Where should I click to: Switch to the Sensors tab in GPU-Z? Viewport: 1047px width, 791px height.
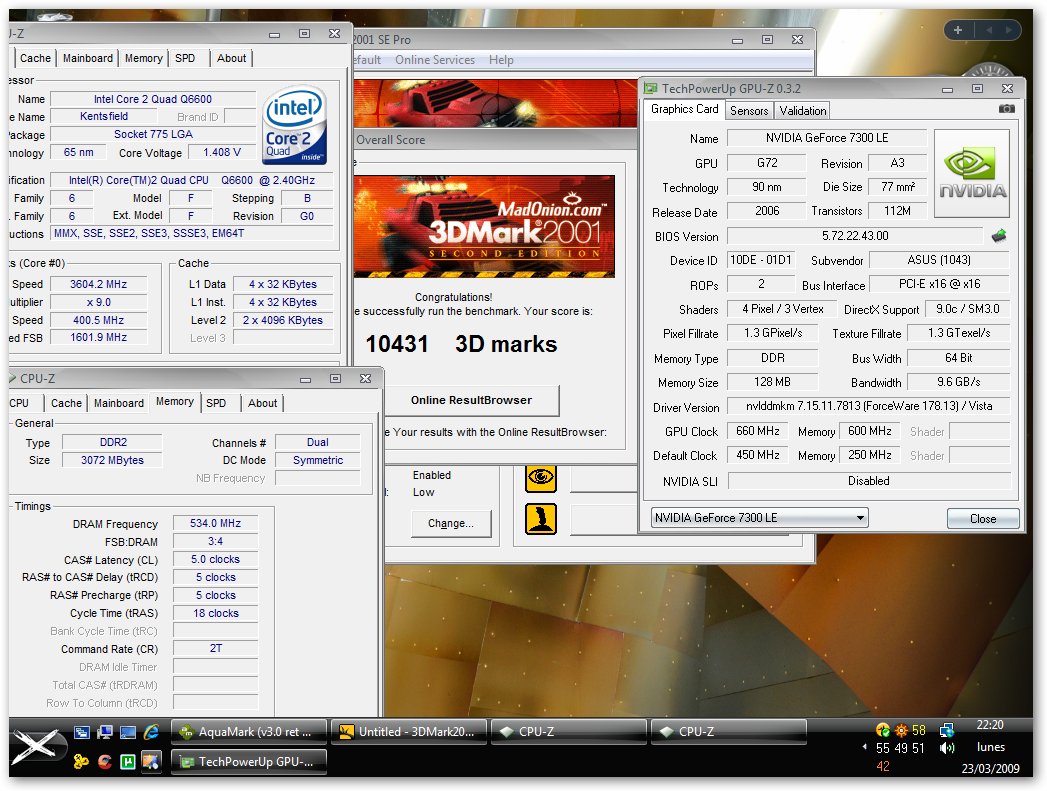click(749, 111)
